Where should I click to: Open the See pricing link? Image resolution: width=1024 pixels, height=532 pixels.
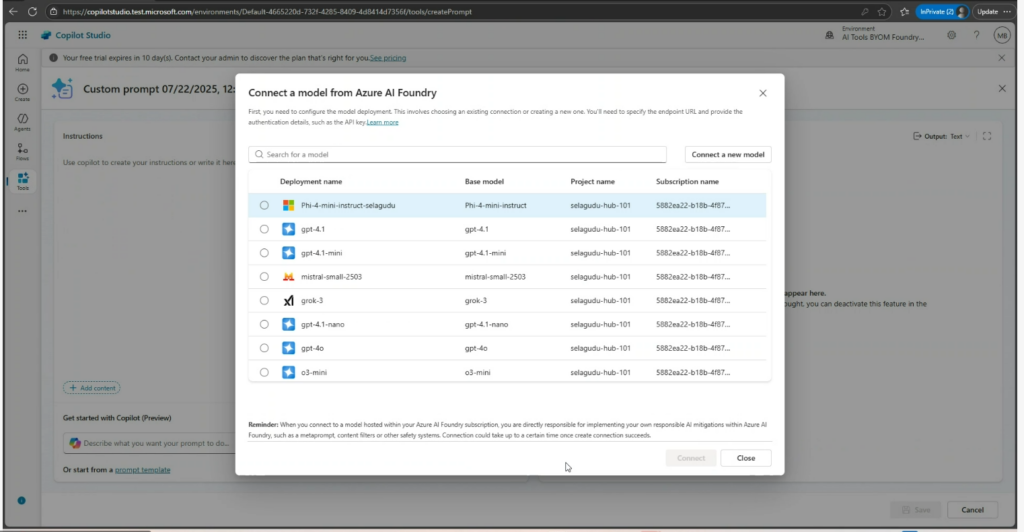(x=388, y=57)
